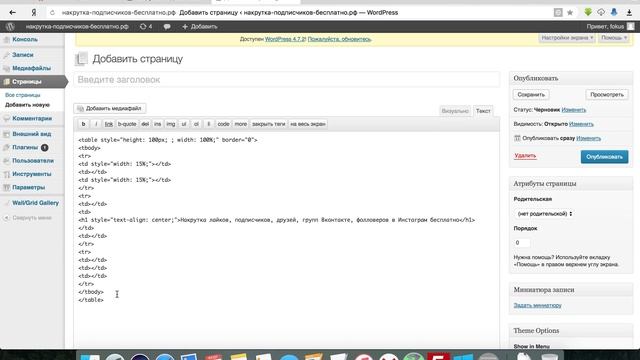This screenshot has width=640, height=360.
Task: Open Медиафайлы in the sidebar
Action: click(x=32, y=68)
